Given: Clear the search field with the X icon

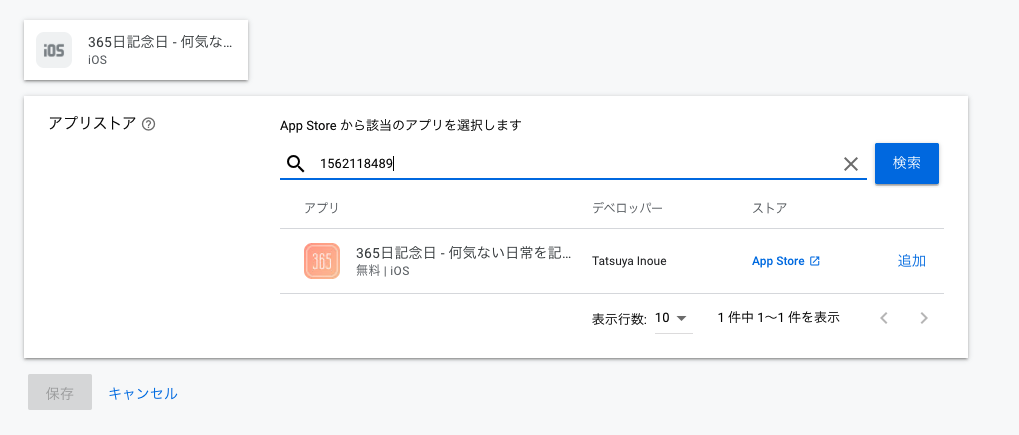Looking at the screenshot, I should click(x=851, y=164).
